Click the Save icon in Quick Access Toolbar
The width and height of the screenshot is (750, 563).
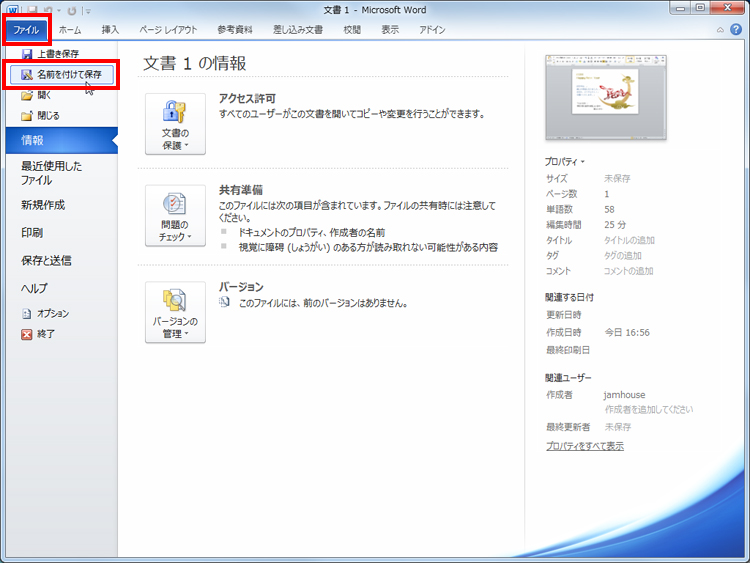(32, 10)
